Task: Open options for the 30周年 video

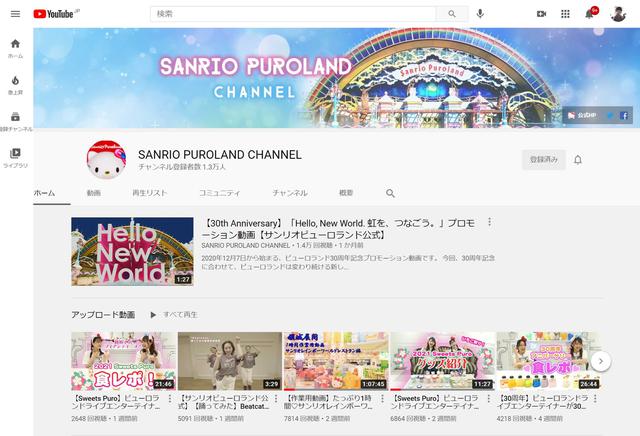Action: pyautogui.click(x=595, y=398)
